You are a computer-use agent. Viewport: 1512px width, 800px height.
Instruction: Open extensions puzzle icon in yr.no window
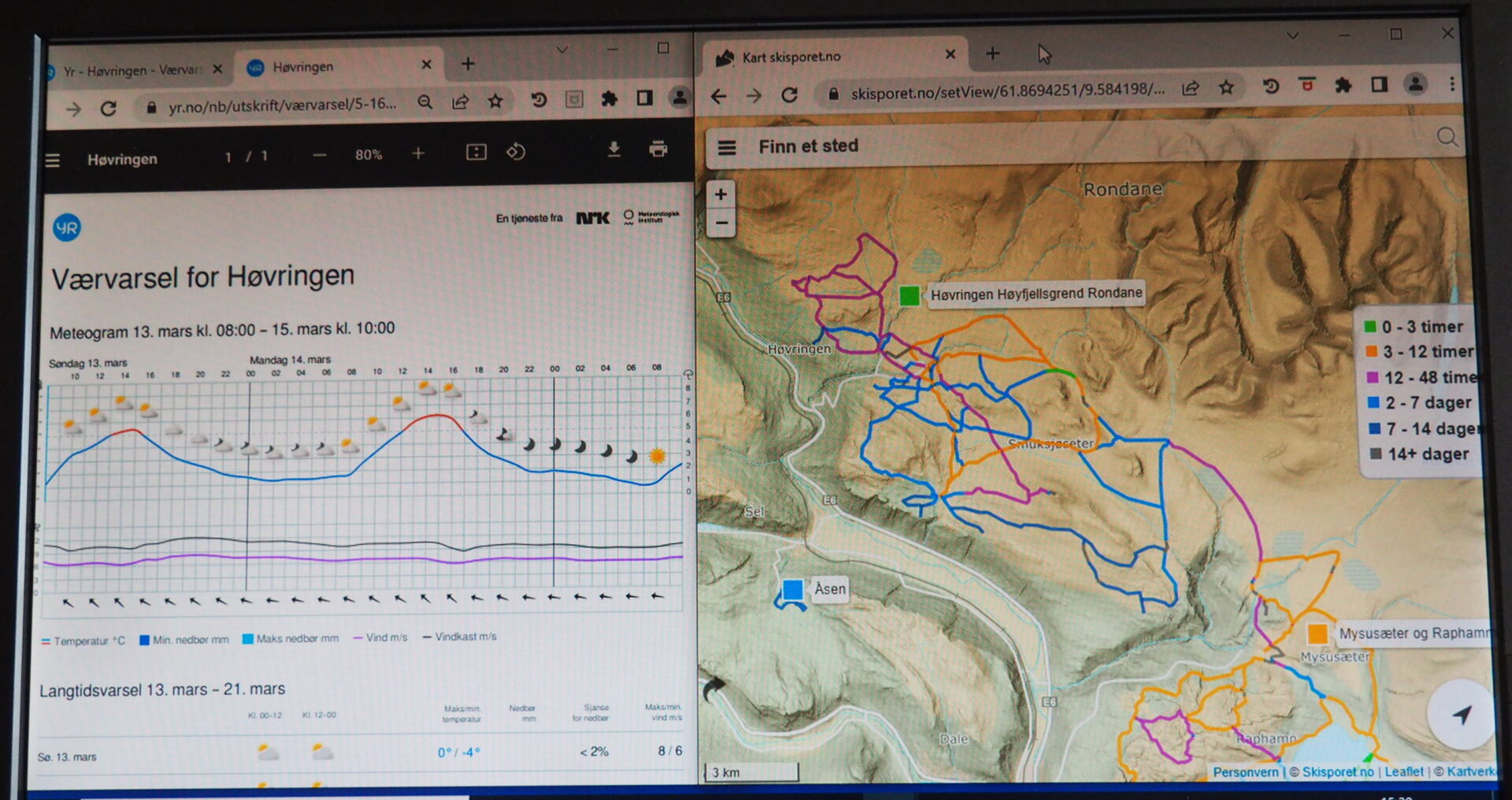(x=610, y=98)
